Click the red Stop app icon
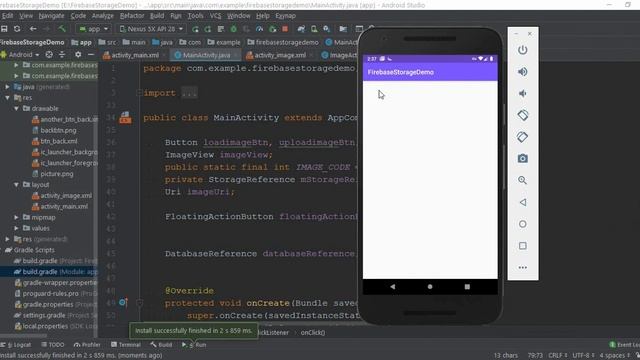The image size is (640, 360). (285, 29)
